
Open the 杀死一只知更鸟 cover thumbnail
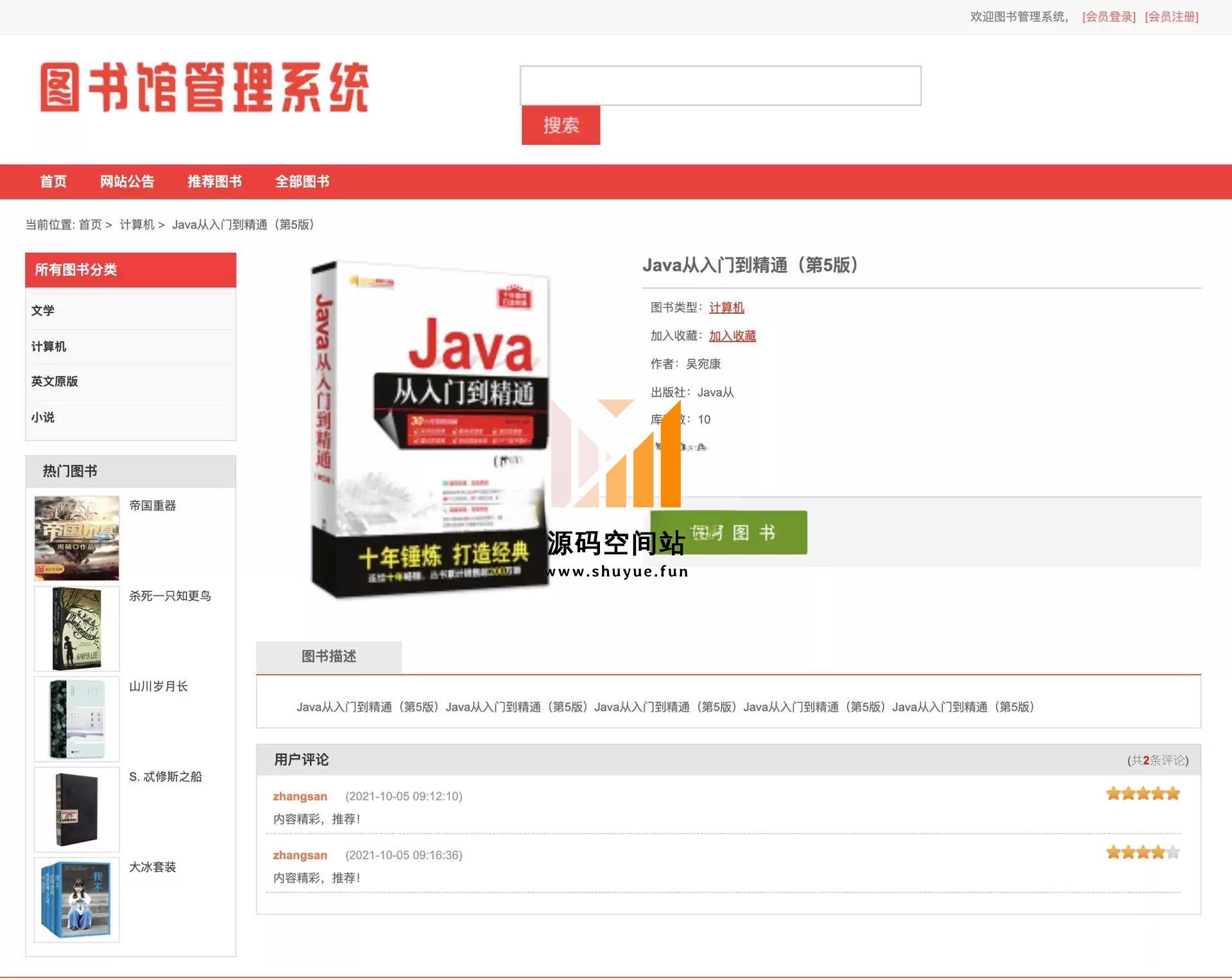click(x=76, y=629)
